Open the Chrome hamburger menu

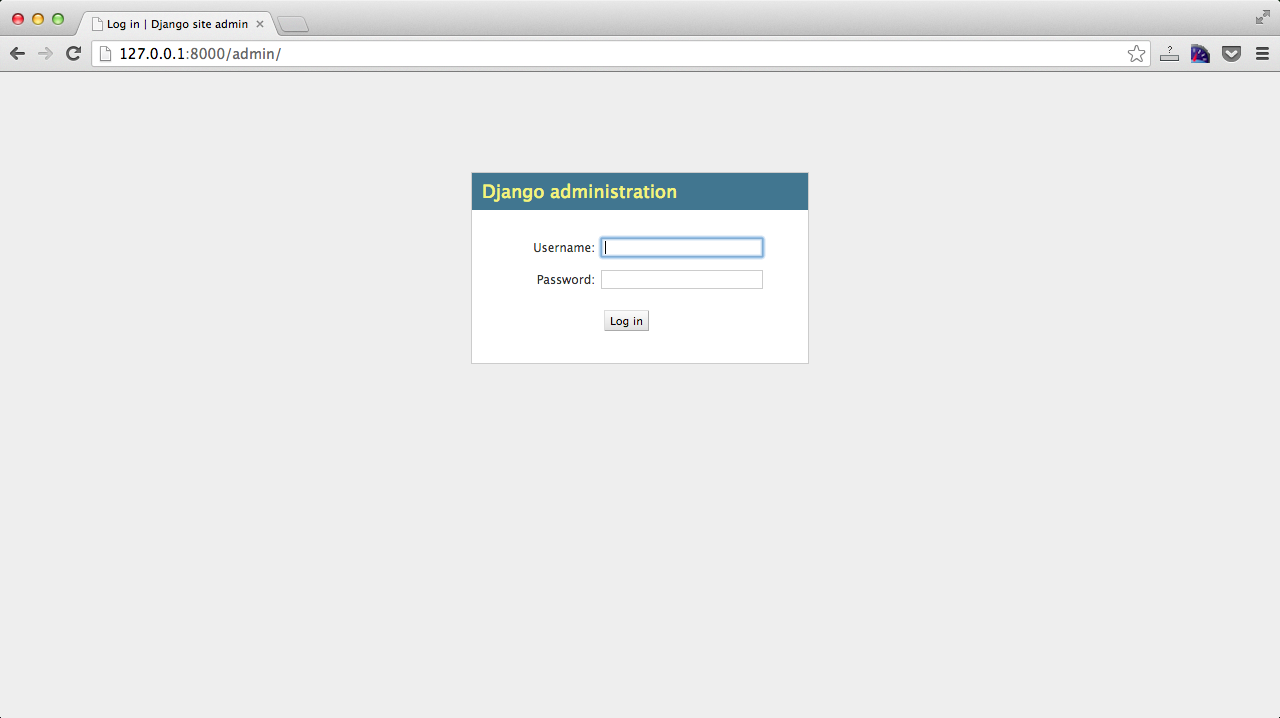pos(1262,54)
